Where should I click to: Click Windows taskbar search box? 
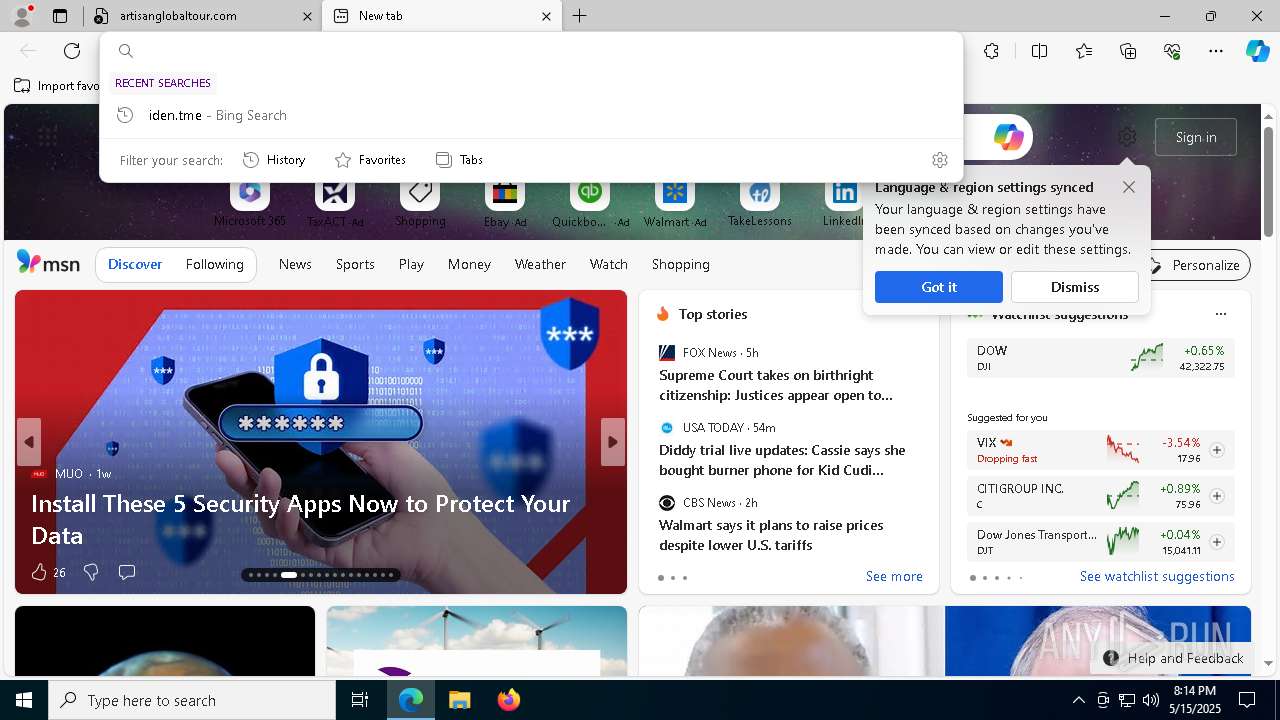pos(192,700)
